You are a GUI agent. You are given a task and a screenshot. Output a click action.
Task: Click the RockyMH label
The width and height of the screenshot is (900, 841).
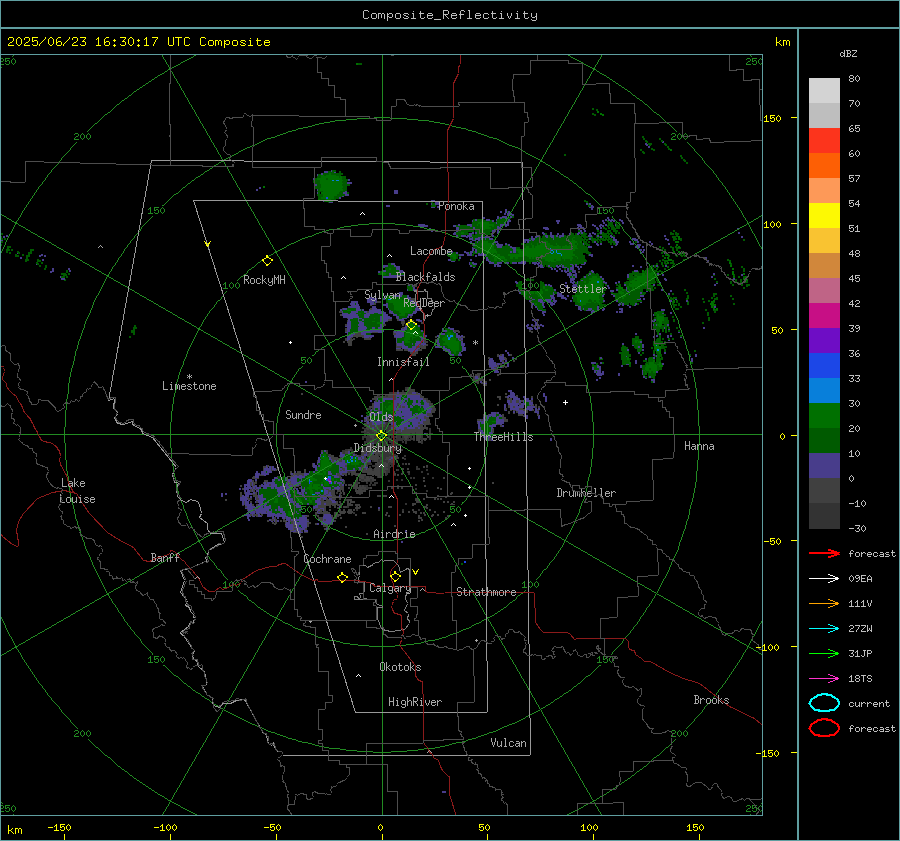pos(264,280)
